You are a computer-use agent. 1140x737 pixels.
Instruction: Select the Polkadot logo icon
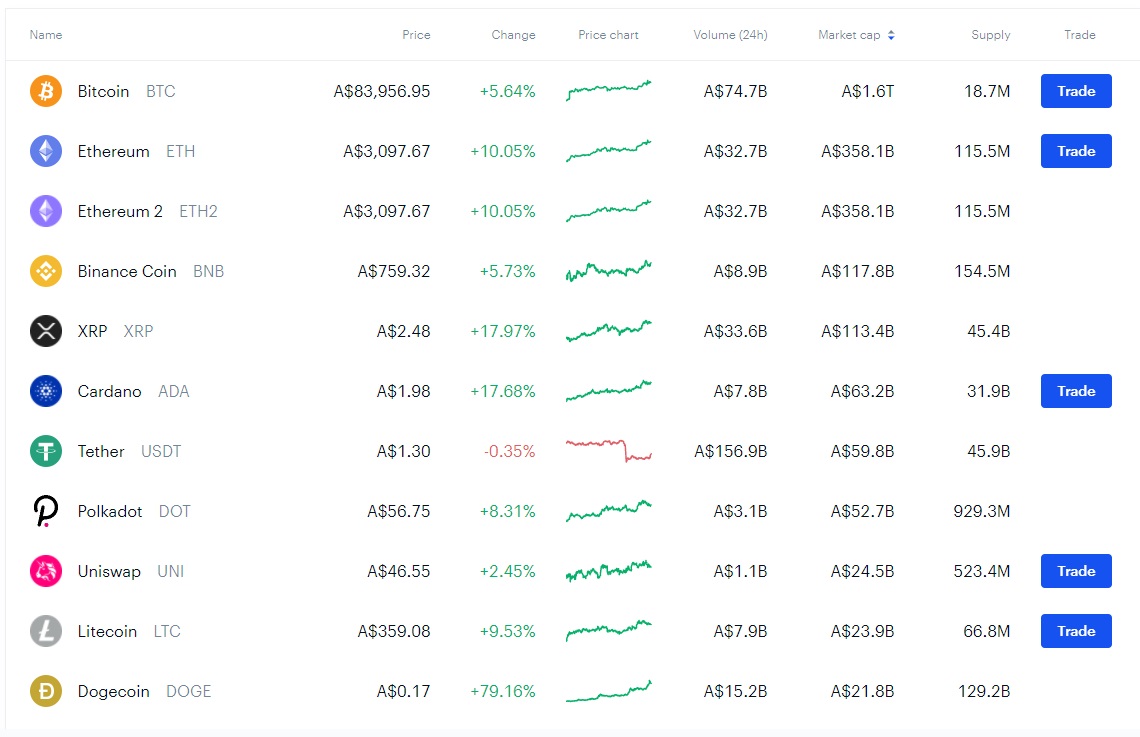(x=46, y=511)
